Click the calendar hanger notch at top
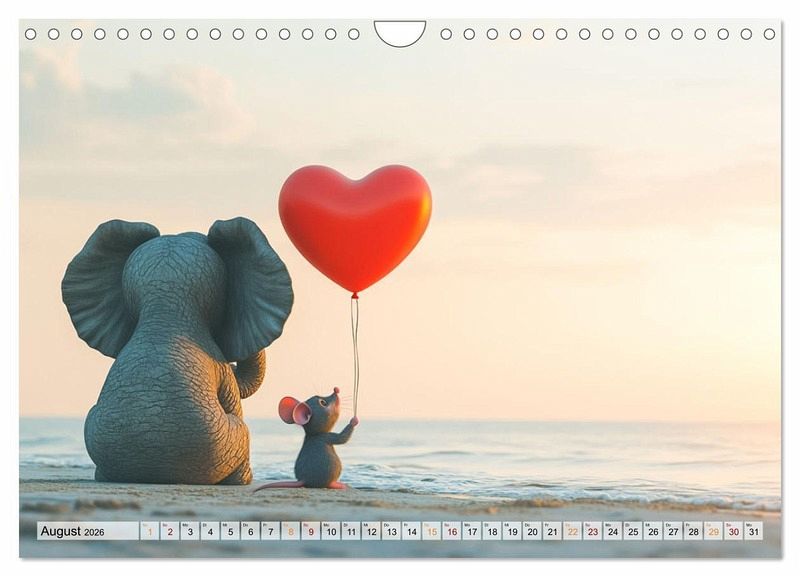Screen dimensions: 800x577 click(x=400, y=33)
